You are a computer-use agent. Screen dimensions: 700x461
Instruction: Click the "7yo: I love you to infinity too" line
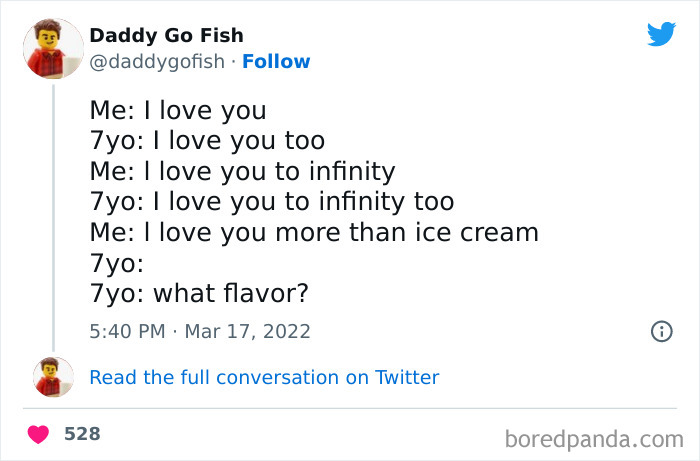tap(272, 202)
